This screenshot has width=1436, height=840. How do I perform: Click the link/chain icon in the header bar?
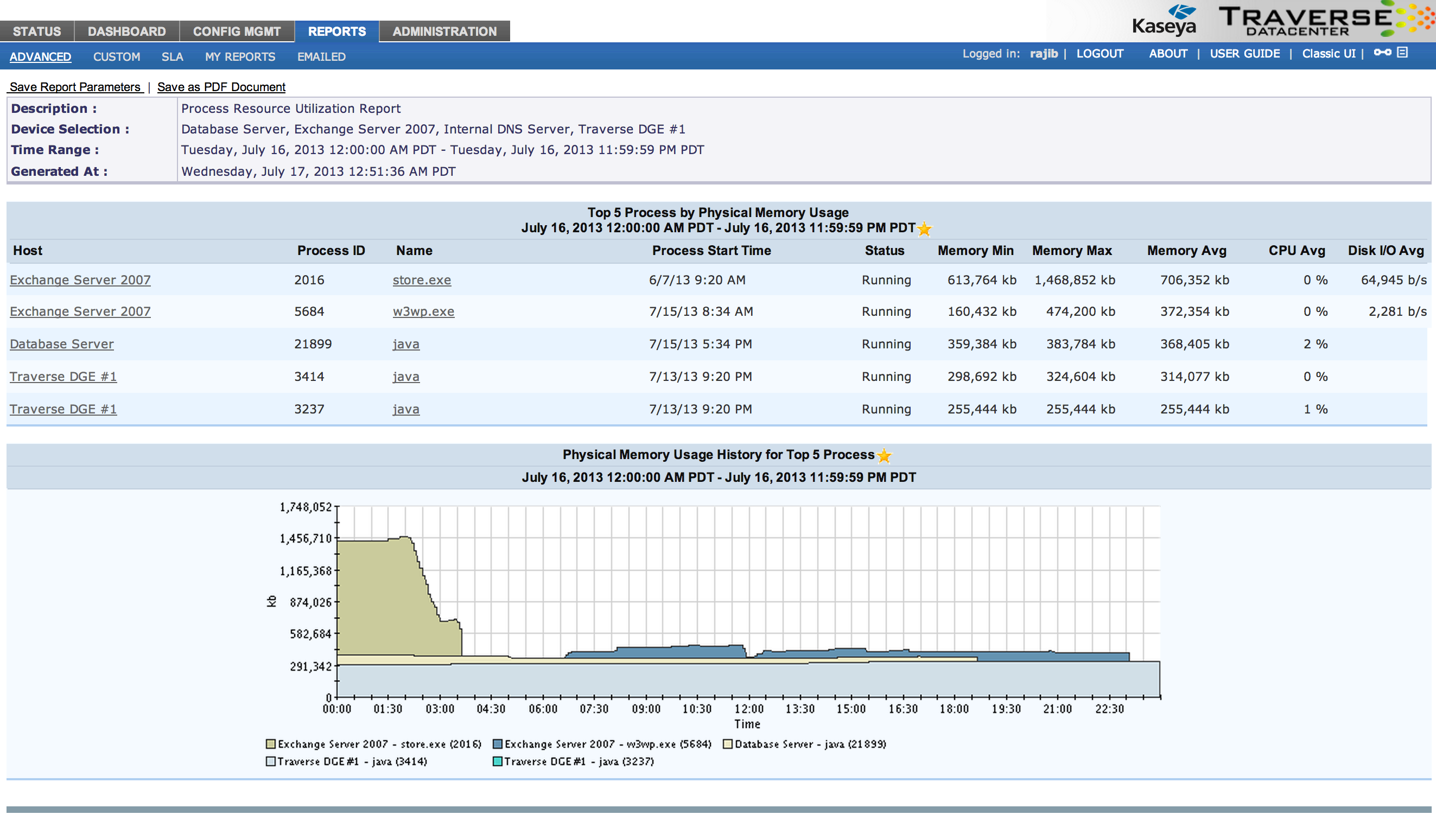1382,53
